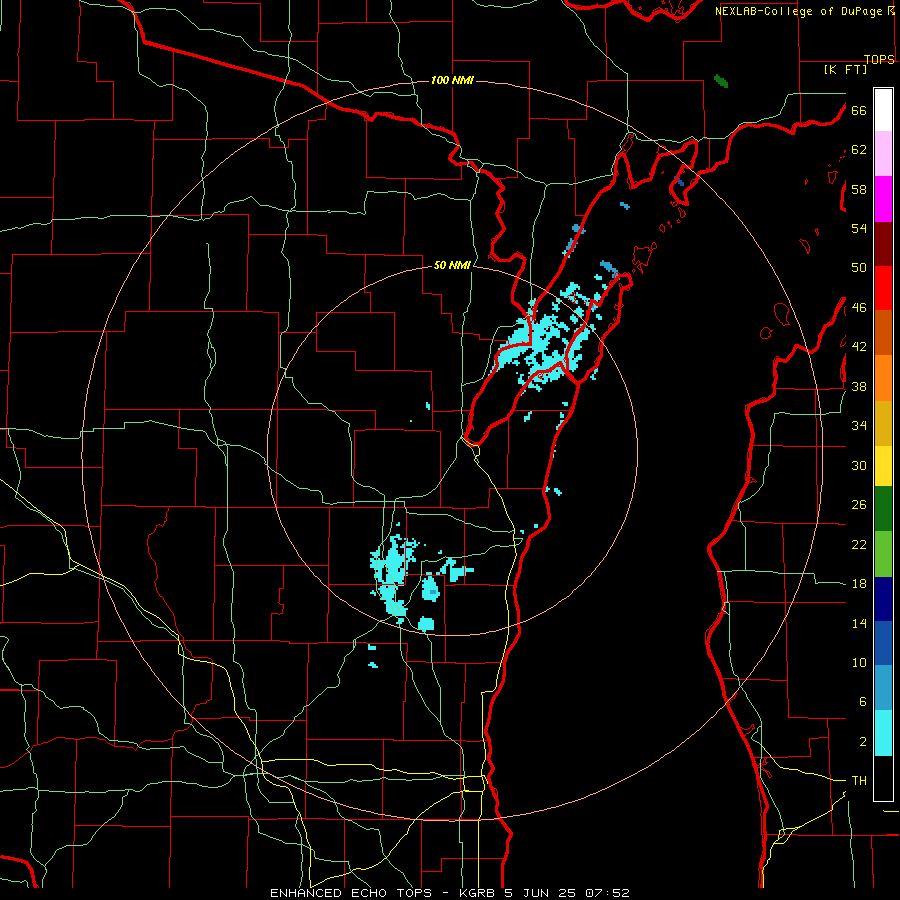The width and height of the screenshot is (900, 900).
Task: Click the dark maroon legend swatch
Action: click(x=883, y=245)
